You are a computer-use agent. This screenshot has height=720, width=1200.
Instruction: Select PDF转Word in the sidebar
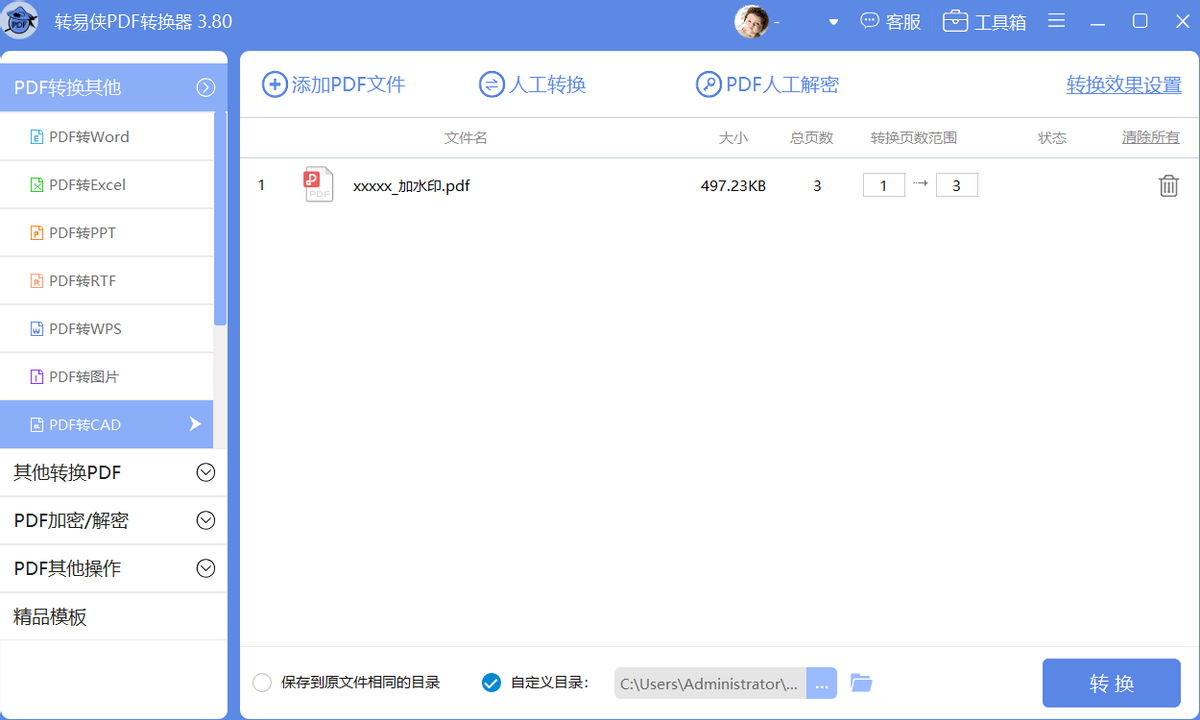point(107,137)
